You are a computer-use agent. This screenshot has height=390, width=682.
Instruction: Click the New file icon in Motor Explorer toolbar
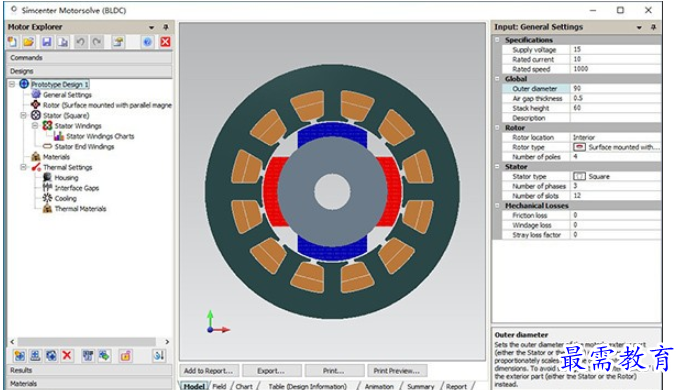pos(13,42)
